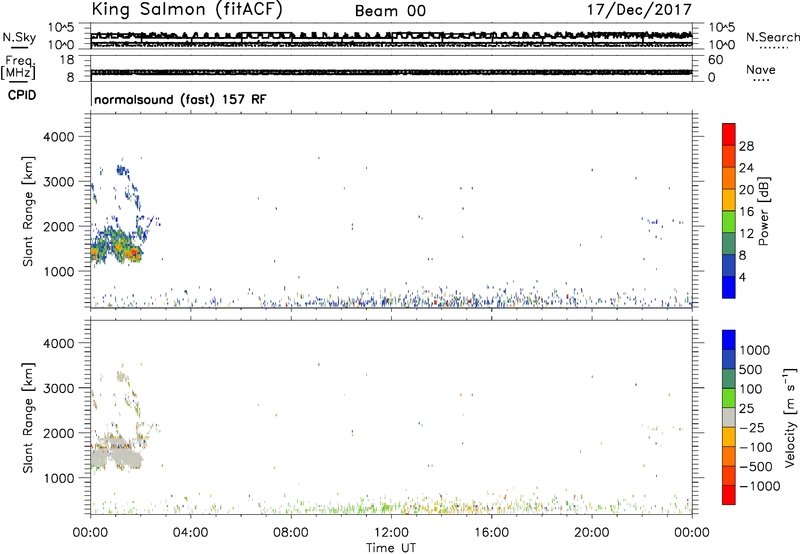Select the "CPID" row label
This screenshot has width=800, height=554.
click(x=22, y=95)
